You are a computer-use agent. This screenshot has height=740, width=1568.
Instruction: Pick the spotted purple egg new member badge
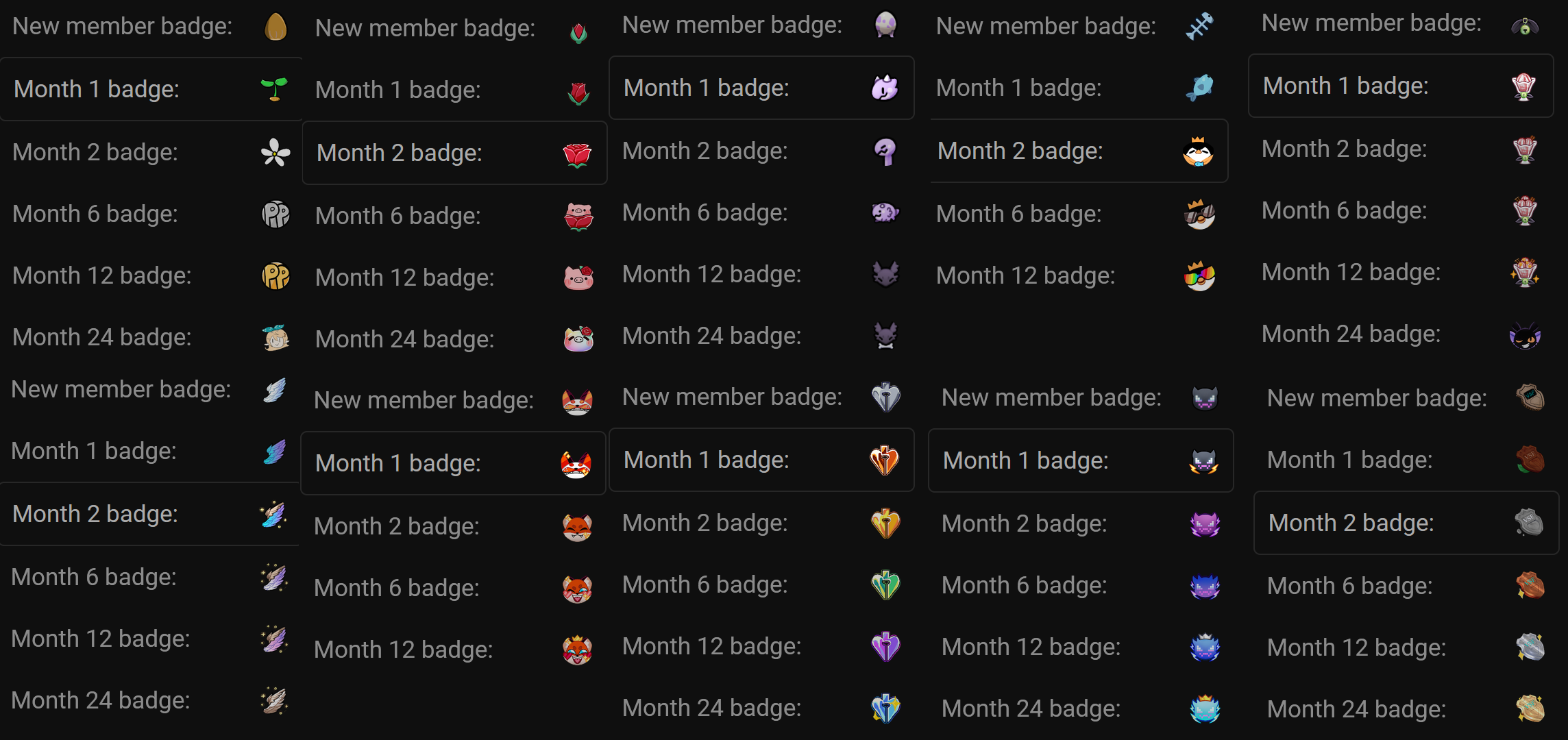point(885,25)
